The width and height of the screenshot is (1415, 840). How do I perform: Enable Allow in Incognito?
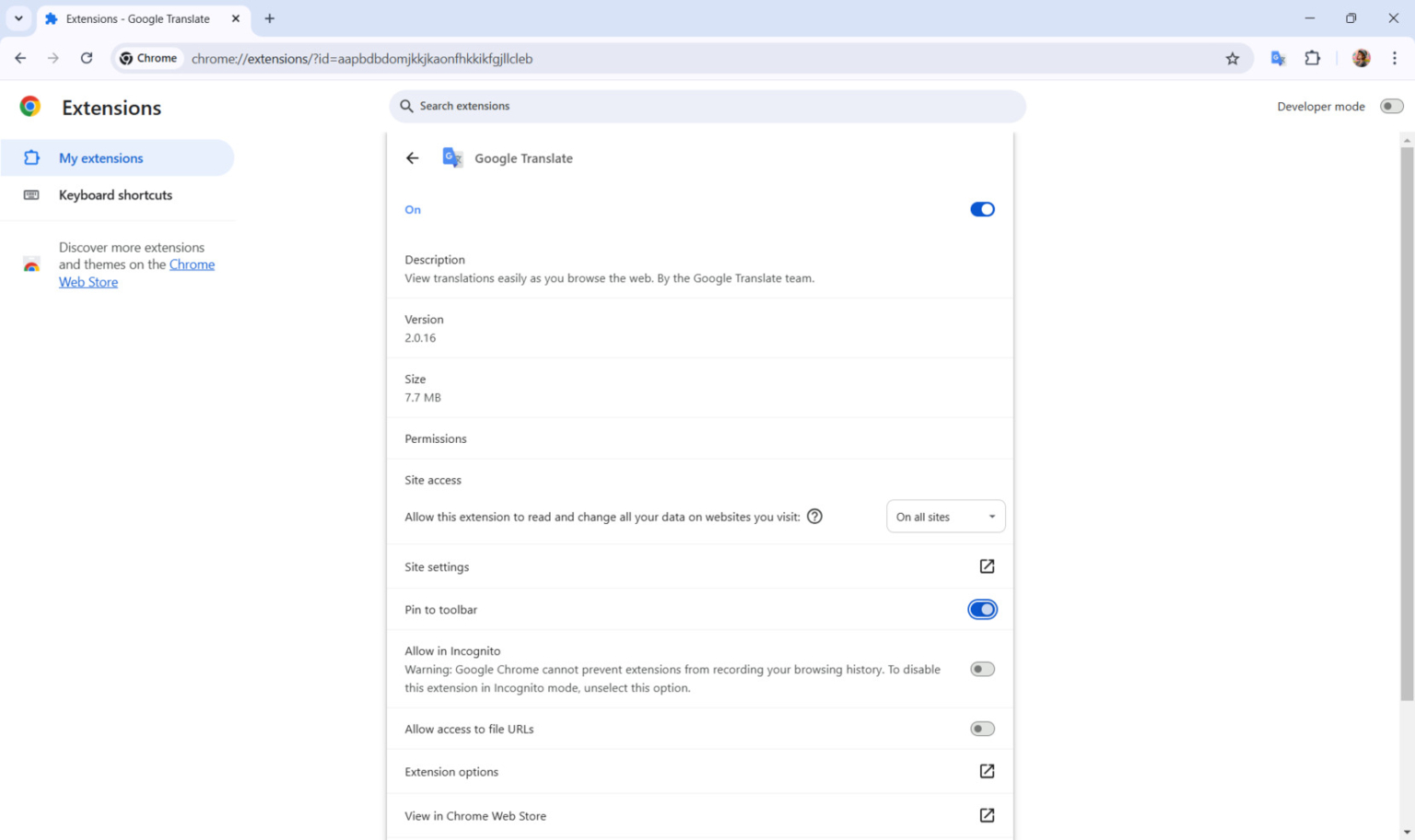coord(981,669)
